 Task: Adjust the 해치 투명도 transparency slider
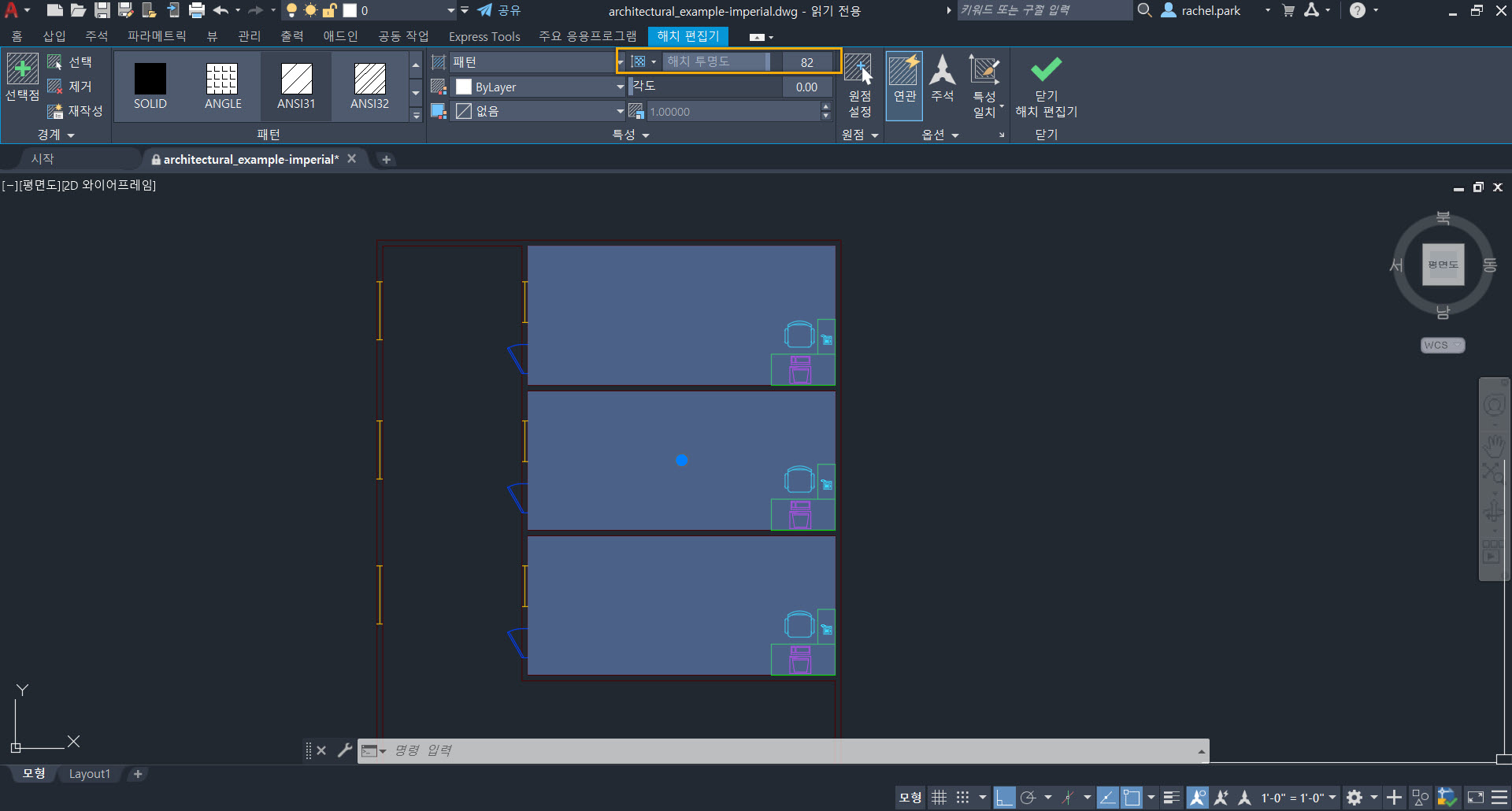[x=716, y=61]
